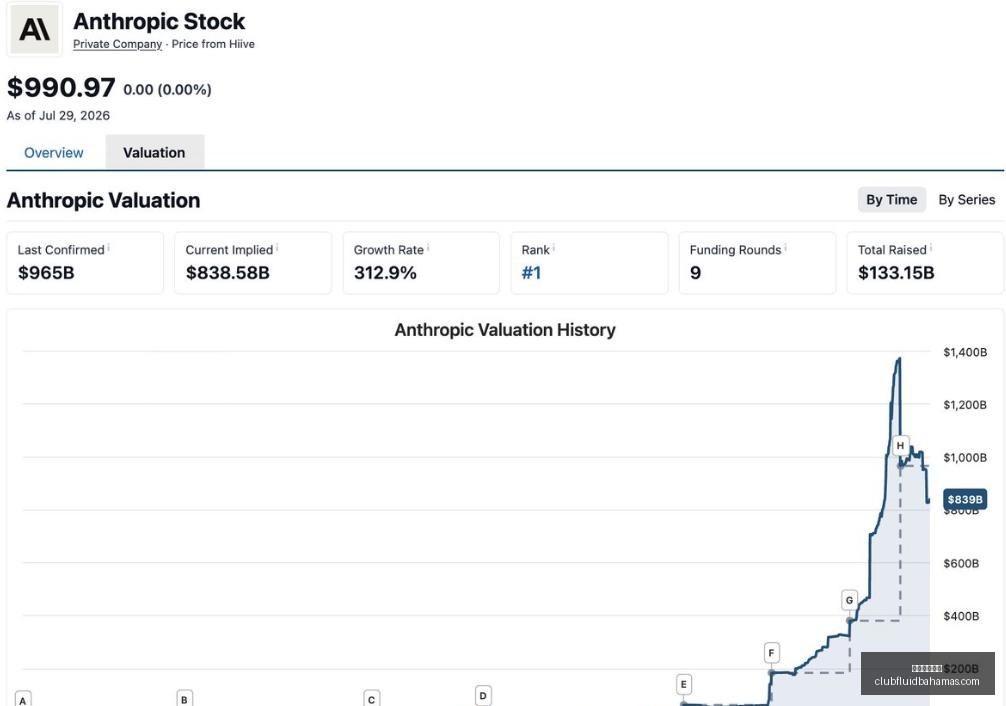Screen dimensions: 1006x706
Task: Show the info tooltip beside Growth Rate
Action: tap(428, 247)
